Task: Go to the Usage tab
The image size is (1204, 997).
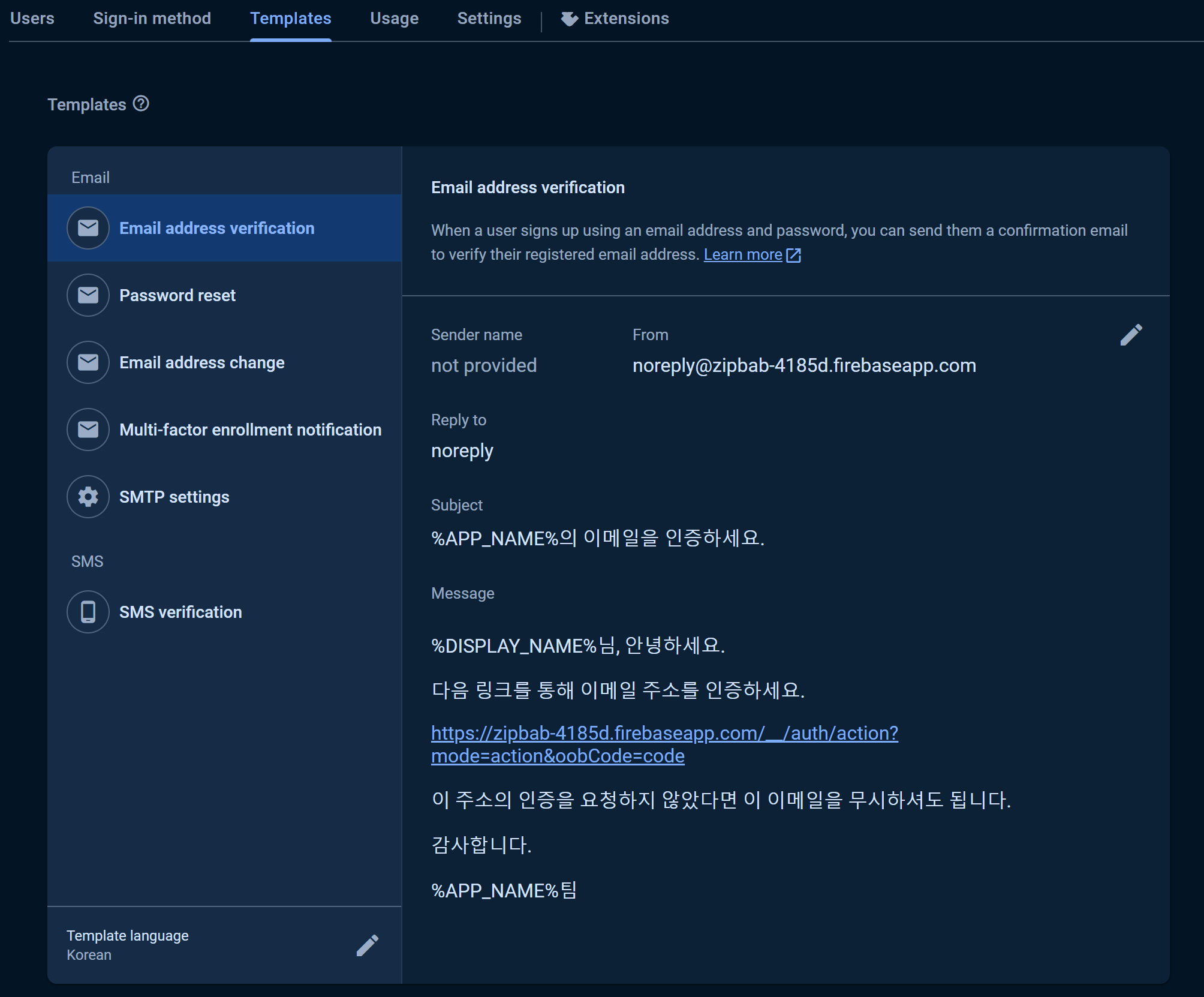Action: tap(394, 19)
